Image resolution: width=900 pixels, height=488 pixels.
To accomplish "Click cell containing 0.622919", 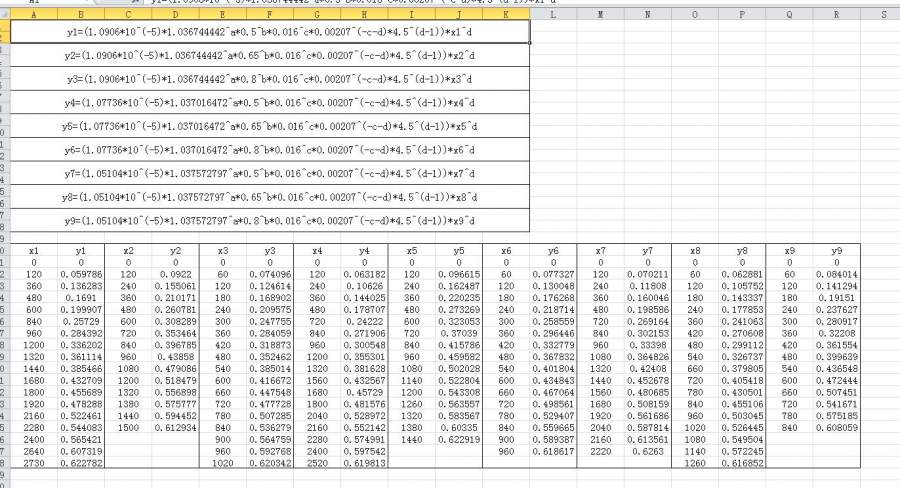I will pyautogui.click(x=459, y=439).
